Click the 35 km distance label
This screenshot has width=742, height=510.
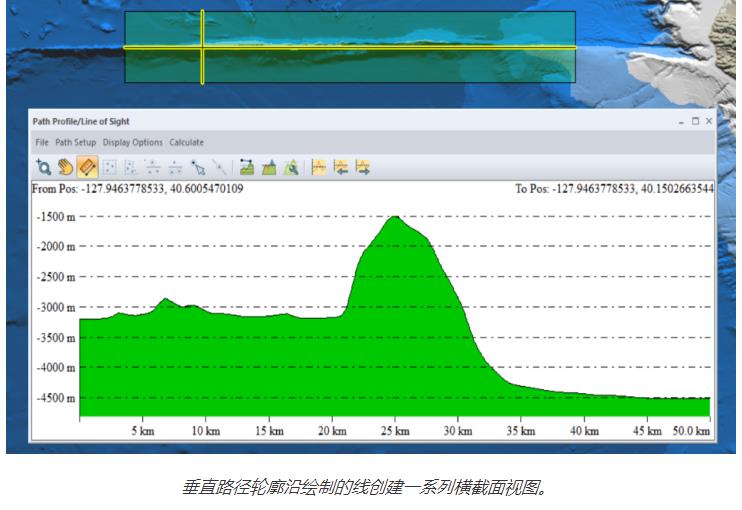point(521,431)
